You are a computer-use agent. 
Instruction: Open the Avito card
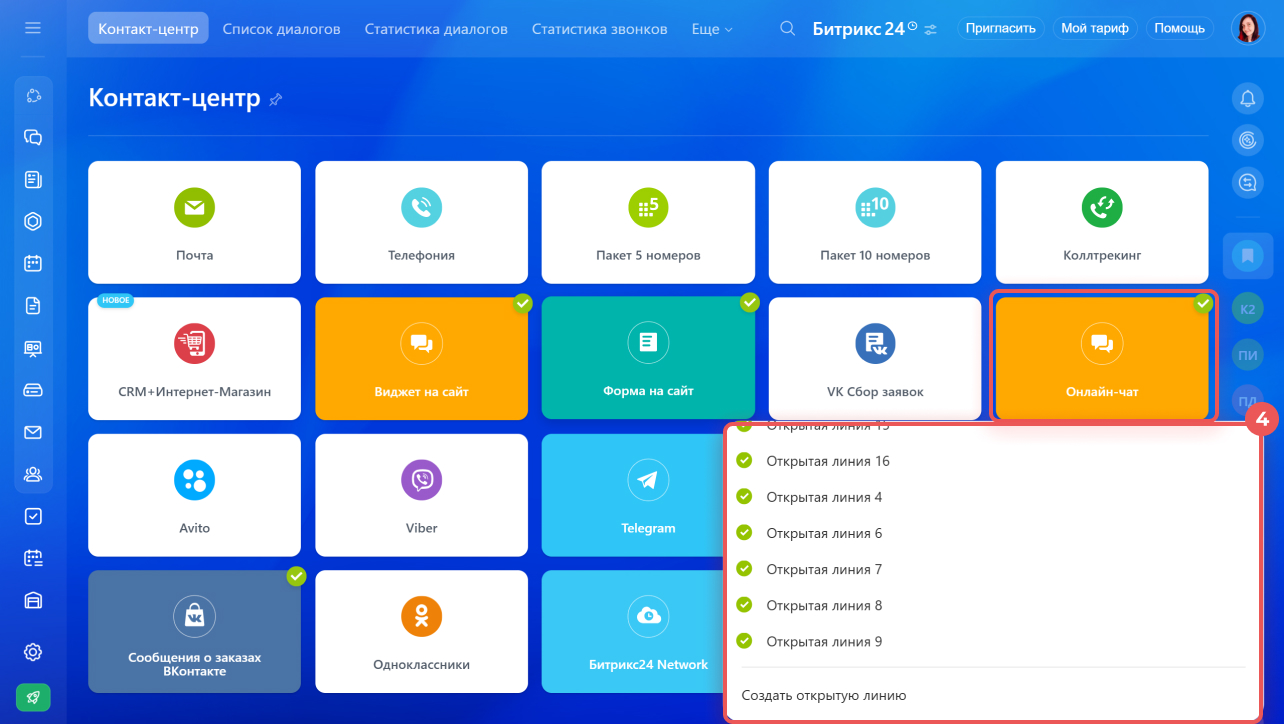(194, 495)
